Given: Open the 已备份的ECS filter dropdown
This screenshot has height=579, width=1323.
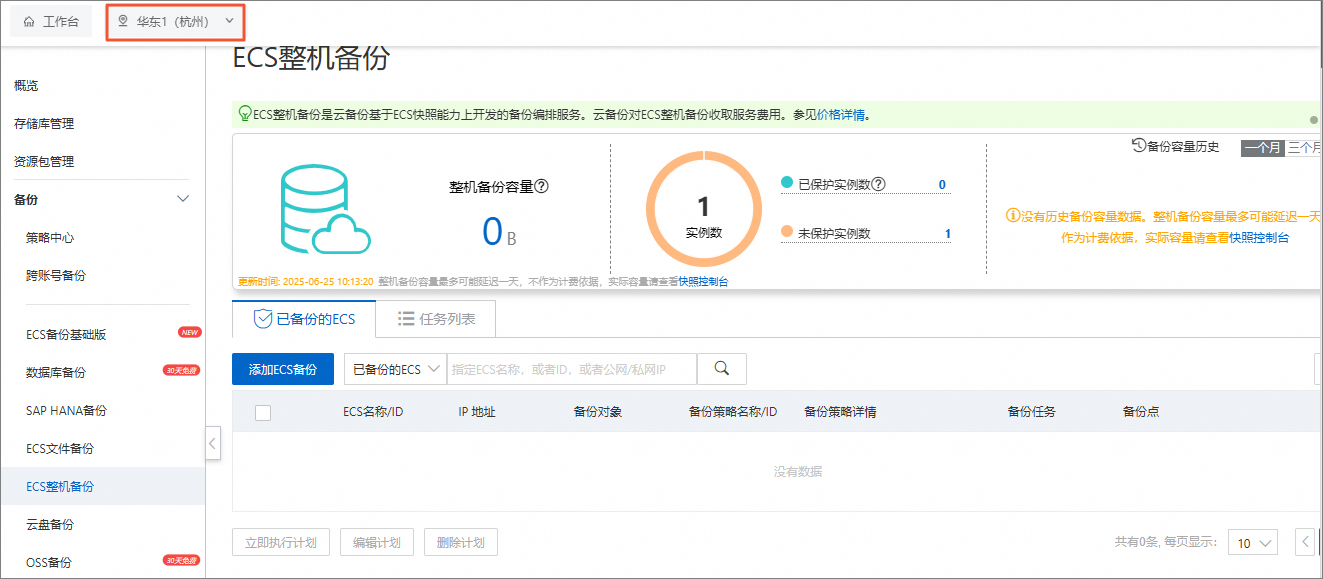Looking at the screenshot, I should 395,369.
